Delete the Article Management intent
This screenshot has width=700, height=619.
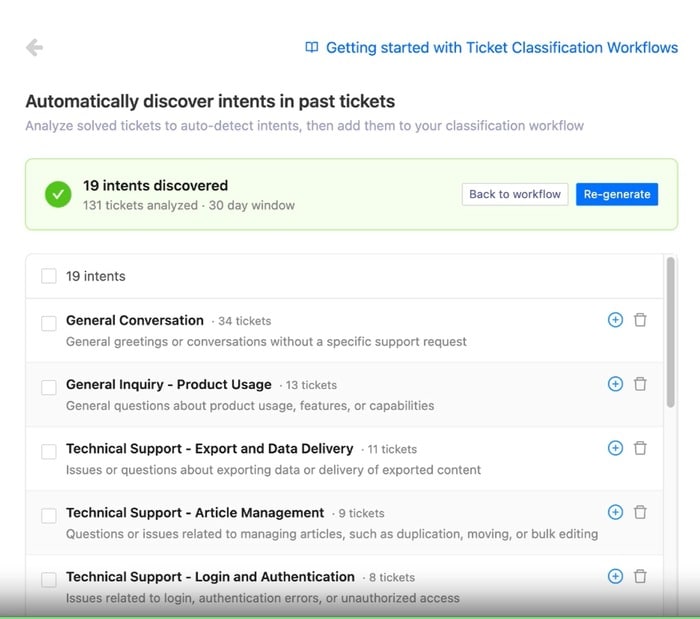point(640,512)
